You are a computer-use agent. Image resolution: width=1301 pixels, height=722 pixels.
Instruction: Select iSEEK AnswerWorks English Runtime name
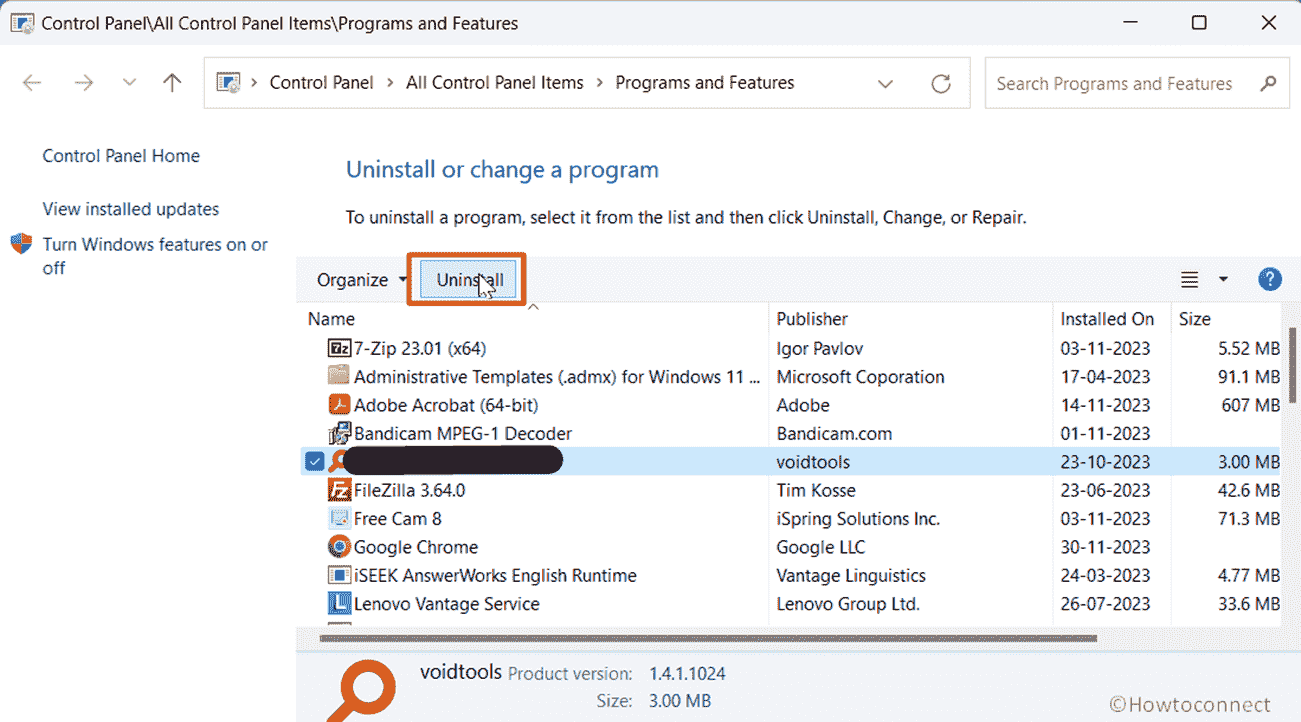495,575
